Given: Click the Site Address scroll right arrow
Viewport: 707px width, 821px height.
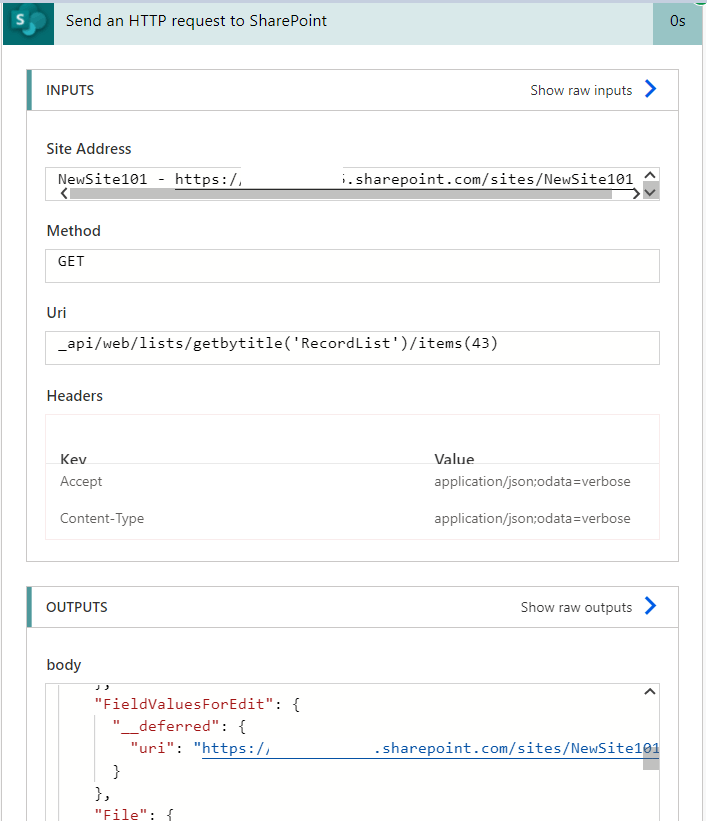Looking at the screenshot, I should pyautogui.click(x=636, y=194).
